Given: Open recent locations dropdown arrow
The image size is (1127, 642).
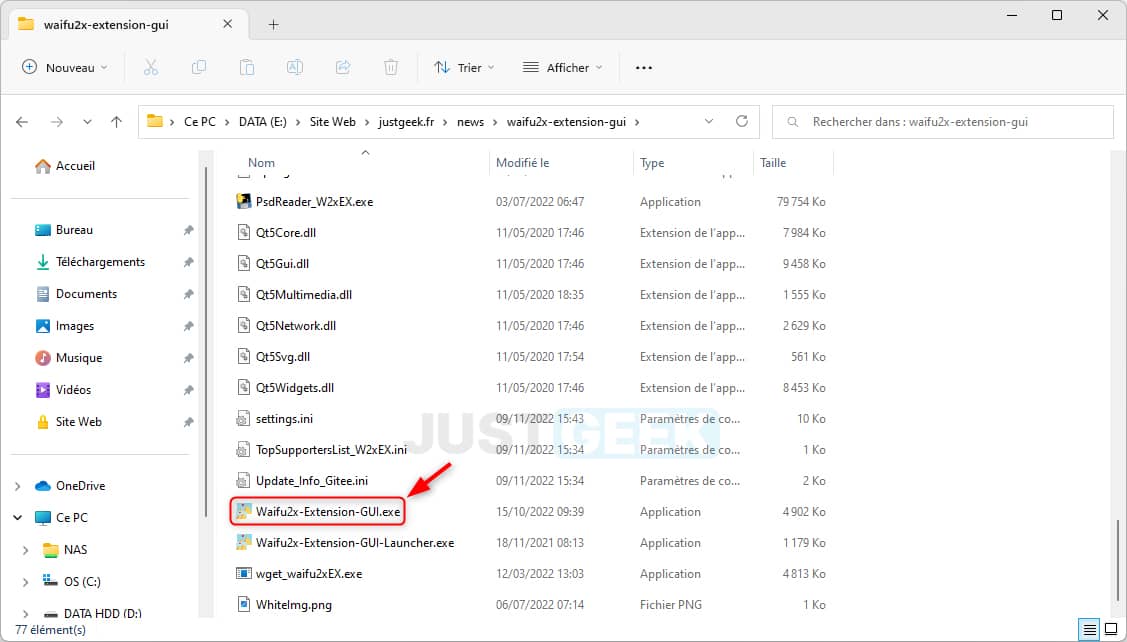Looking at the screenshot, I should 87,122.
